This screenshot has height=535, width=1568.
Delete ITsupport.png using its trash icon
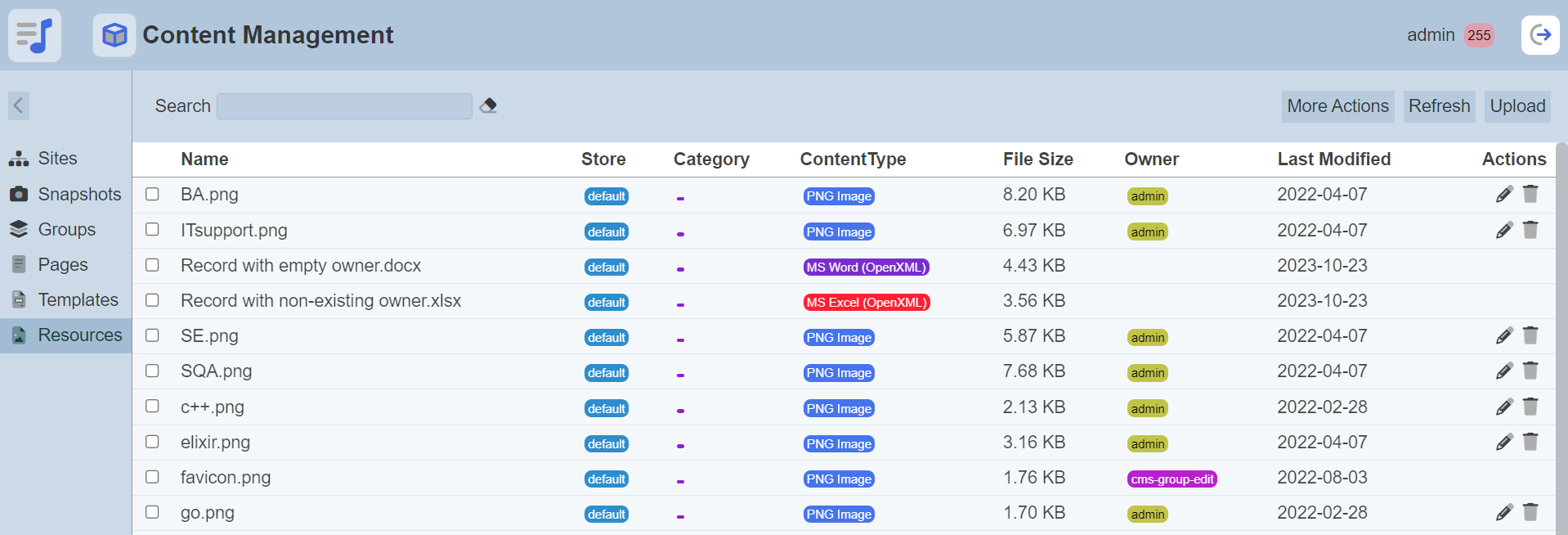point(1530,231)
